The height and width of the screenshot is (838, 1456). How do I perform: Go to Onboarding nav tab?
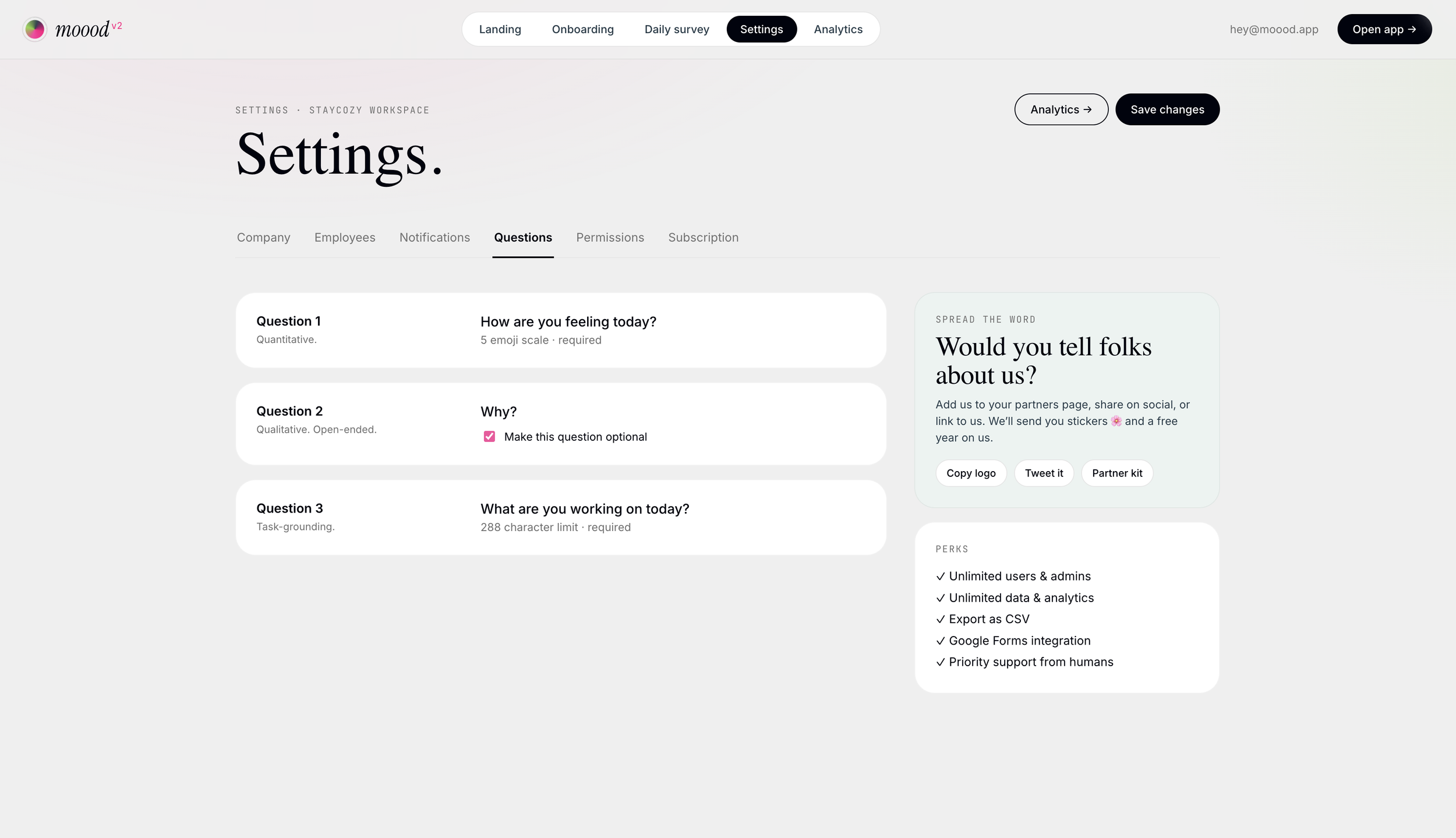582,29
